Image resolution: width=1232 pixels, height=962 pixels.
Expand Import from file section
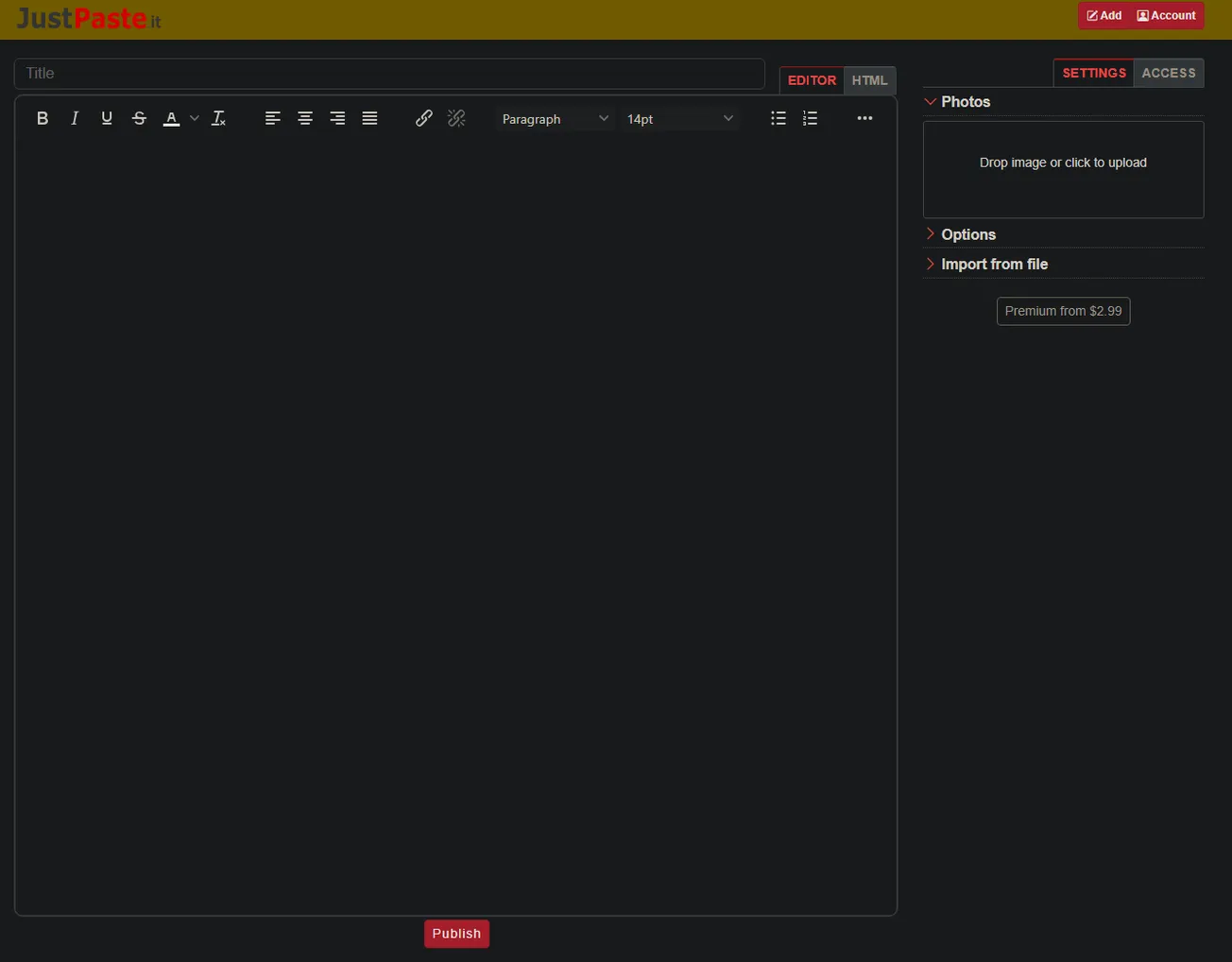click(x=994, y=265)
